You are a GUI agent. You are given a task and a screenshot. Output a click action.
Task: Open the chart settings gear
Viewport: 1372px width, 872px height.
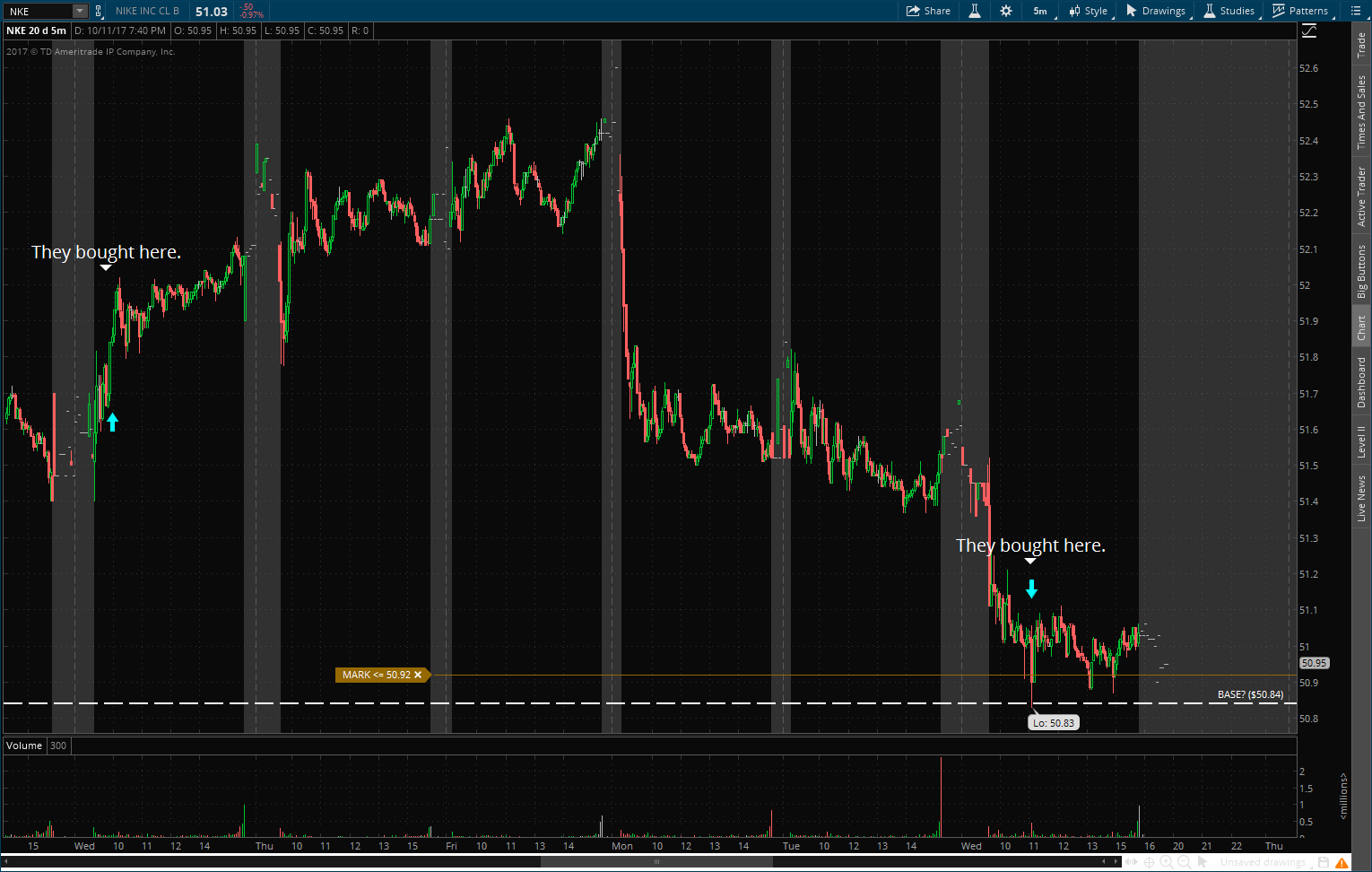[x=1006, y=11]
